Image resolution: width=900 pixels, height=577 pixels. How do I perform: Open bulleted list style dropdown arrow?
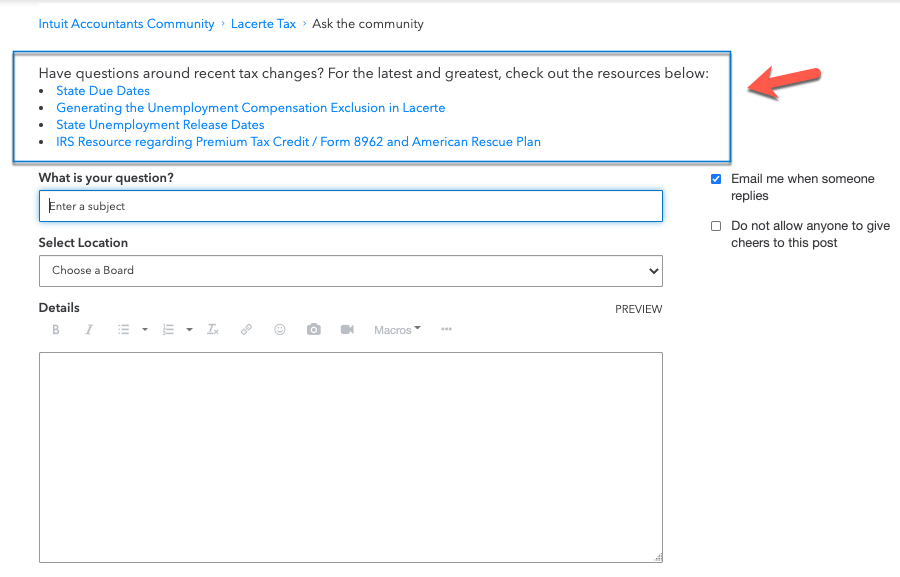[x=145, y=330]
